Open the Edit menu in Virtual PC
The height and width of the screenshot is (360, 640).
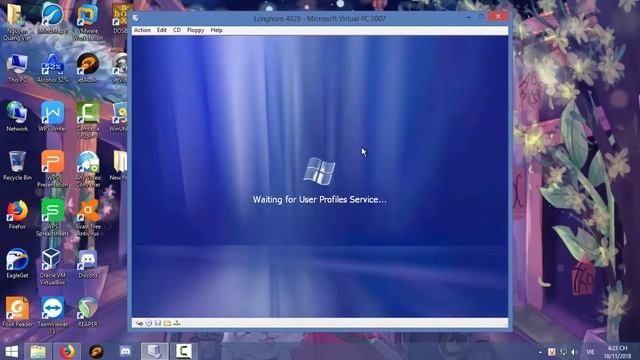pyautogui.click(x=162, y=30)
